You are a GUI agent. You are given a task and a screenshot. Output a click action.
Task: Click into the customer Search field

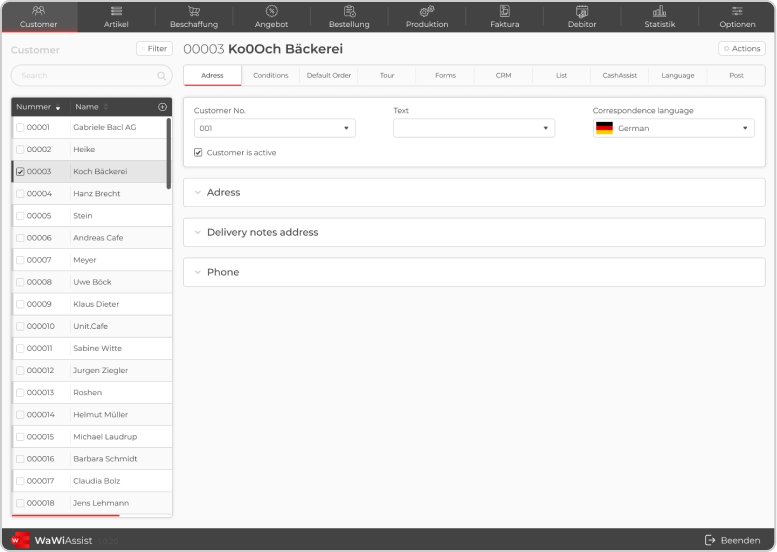point(92,76)
